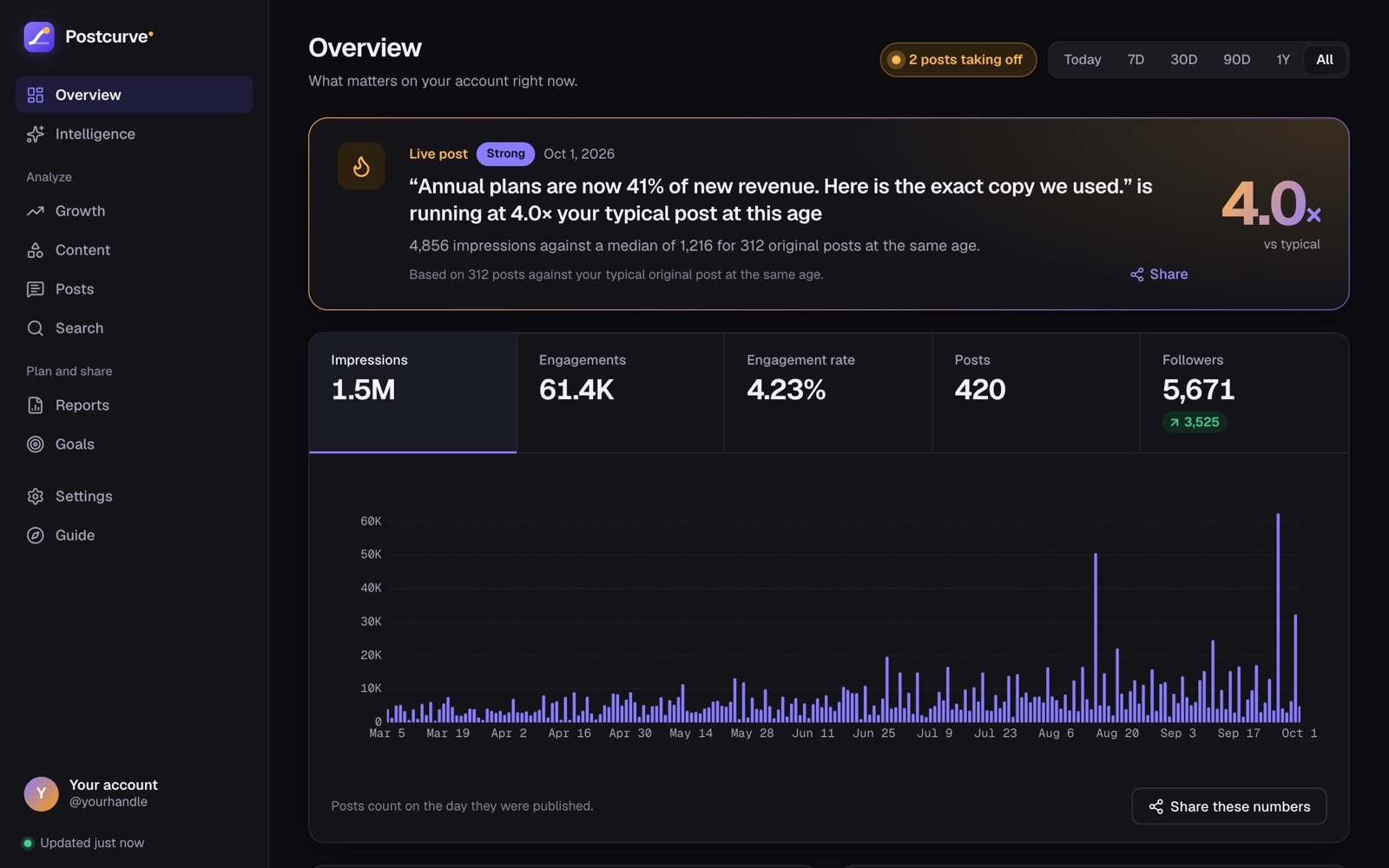Viewport: 1389px width, 868px height.
Task: Select the All time range
Action: pos(1325,60)
